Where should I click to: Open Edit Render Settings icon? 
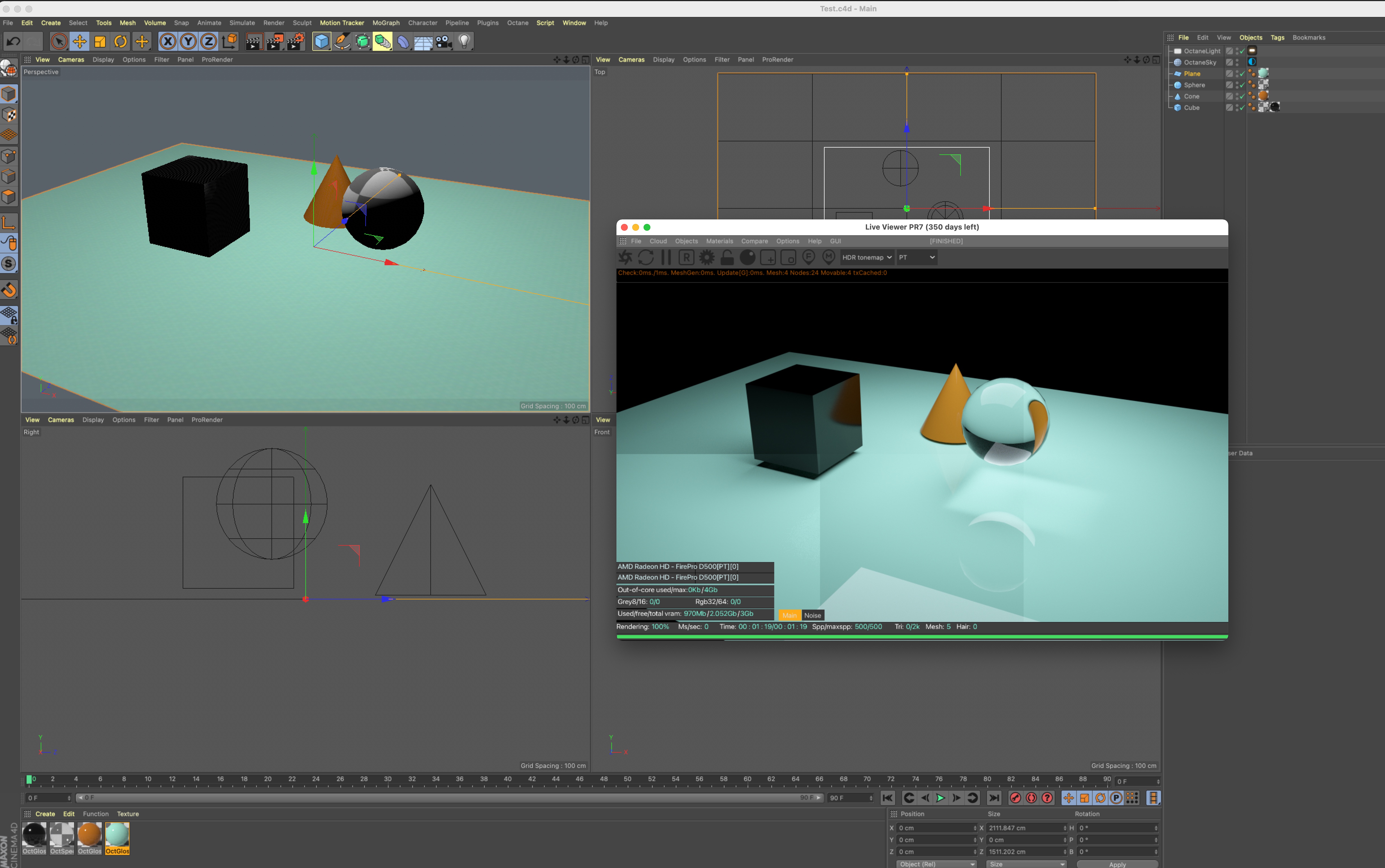click(295, 41)
